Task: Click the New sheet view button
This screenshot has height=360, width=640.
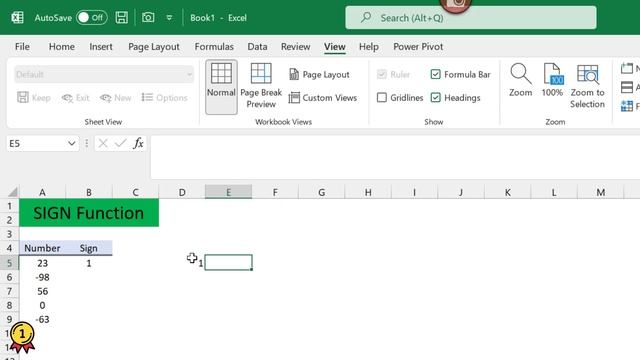Action: pyautogui.click(x=116, y=98)
